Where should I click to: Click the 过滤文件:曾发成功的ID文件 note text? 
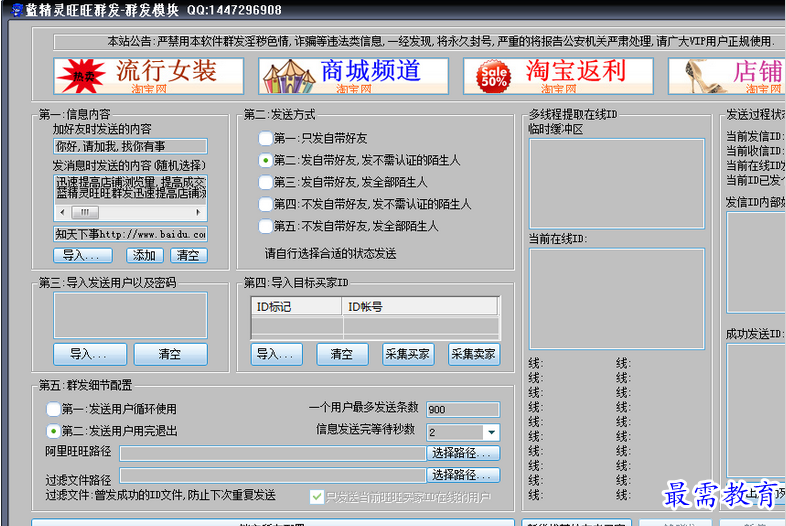(x=160, y=495)
